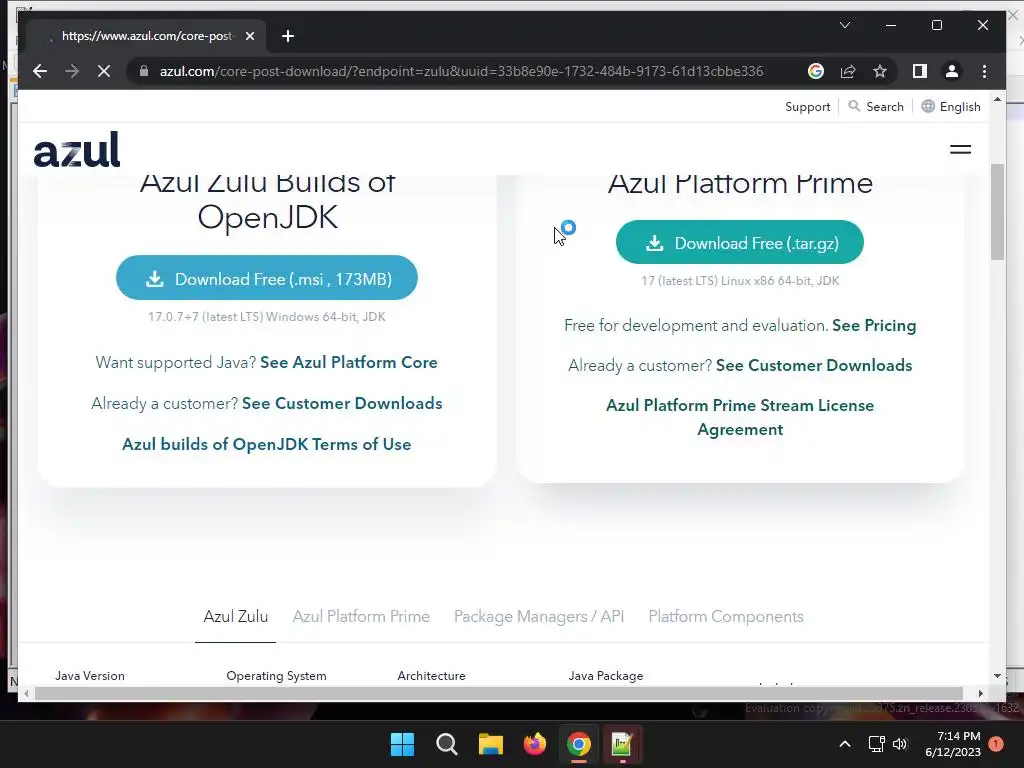Open File Explorer from taskbar
The image size is (1024, 768).
click(x=490, y=744)
